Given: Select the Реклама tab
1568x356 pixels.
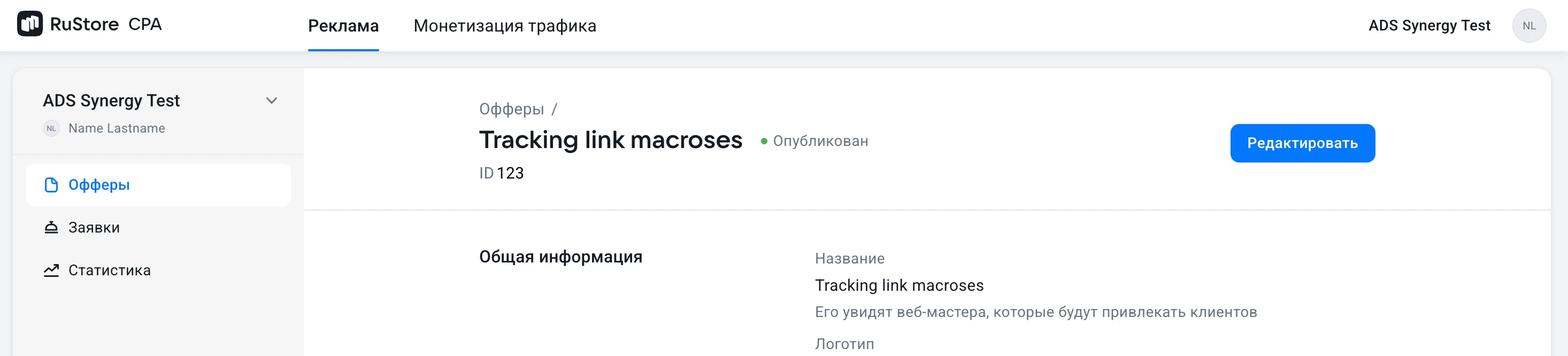Looking at the screenshot, I should coord(343,26).
